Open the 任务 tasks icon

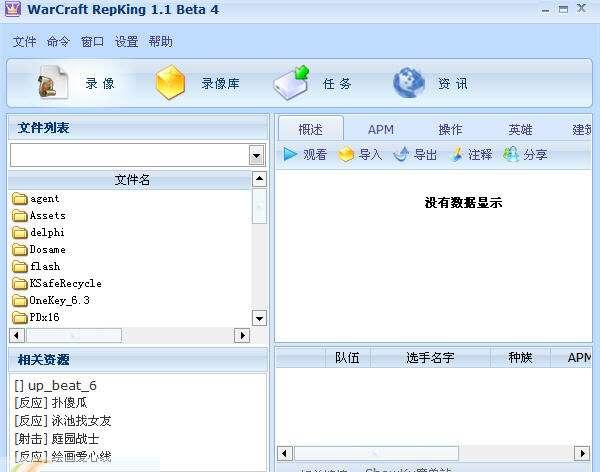point(292,83)
